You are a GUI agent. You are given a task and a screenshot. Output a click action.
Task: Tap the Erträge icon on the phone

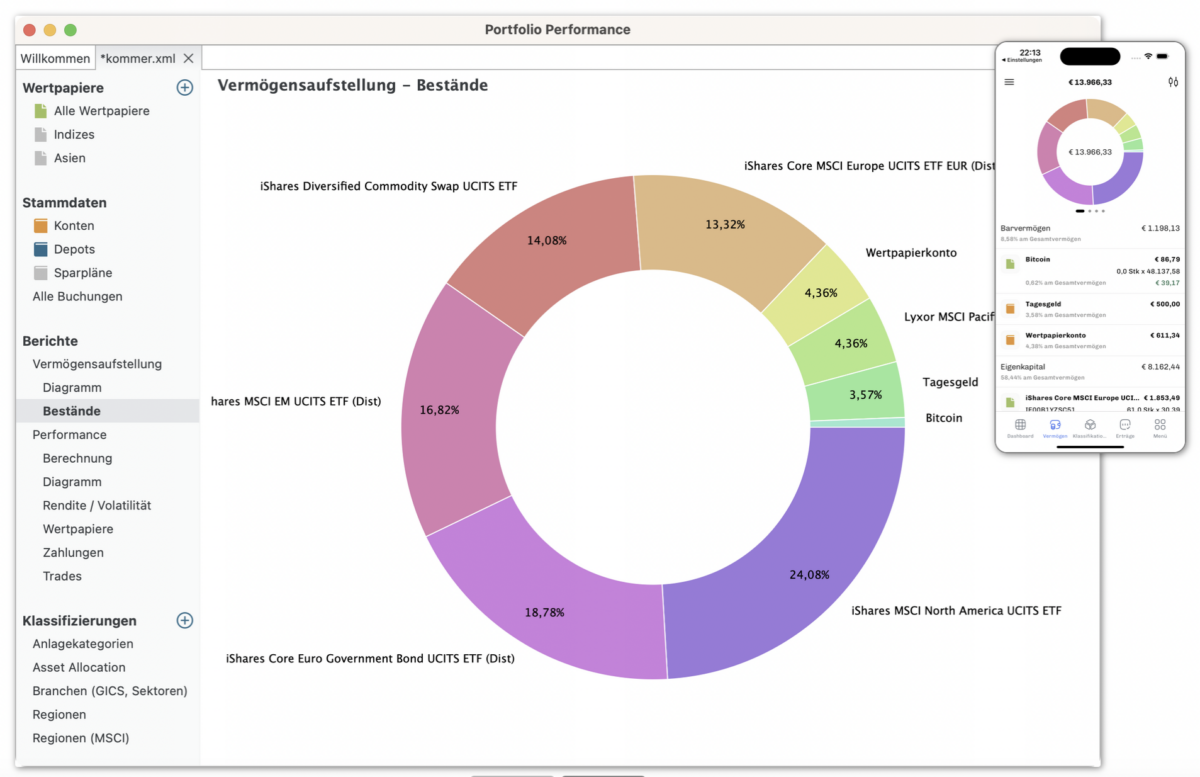1124,425
